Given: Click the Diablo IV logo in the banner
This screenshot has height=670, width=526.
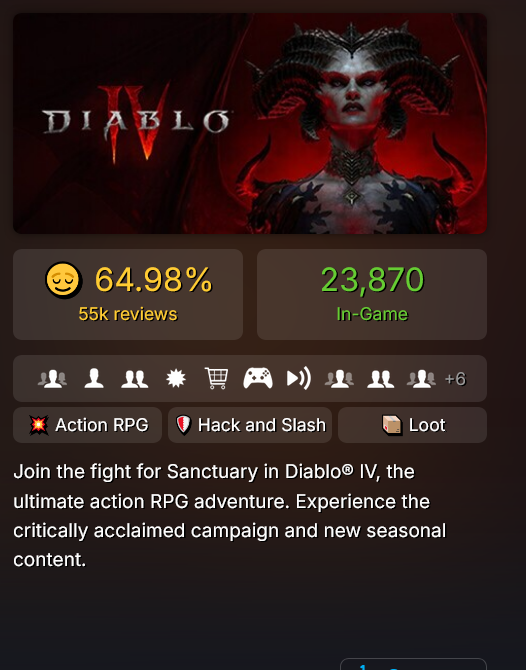Looking at the screenshot, I should click(136, 123).
